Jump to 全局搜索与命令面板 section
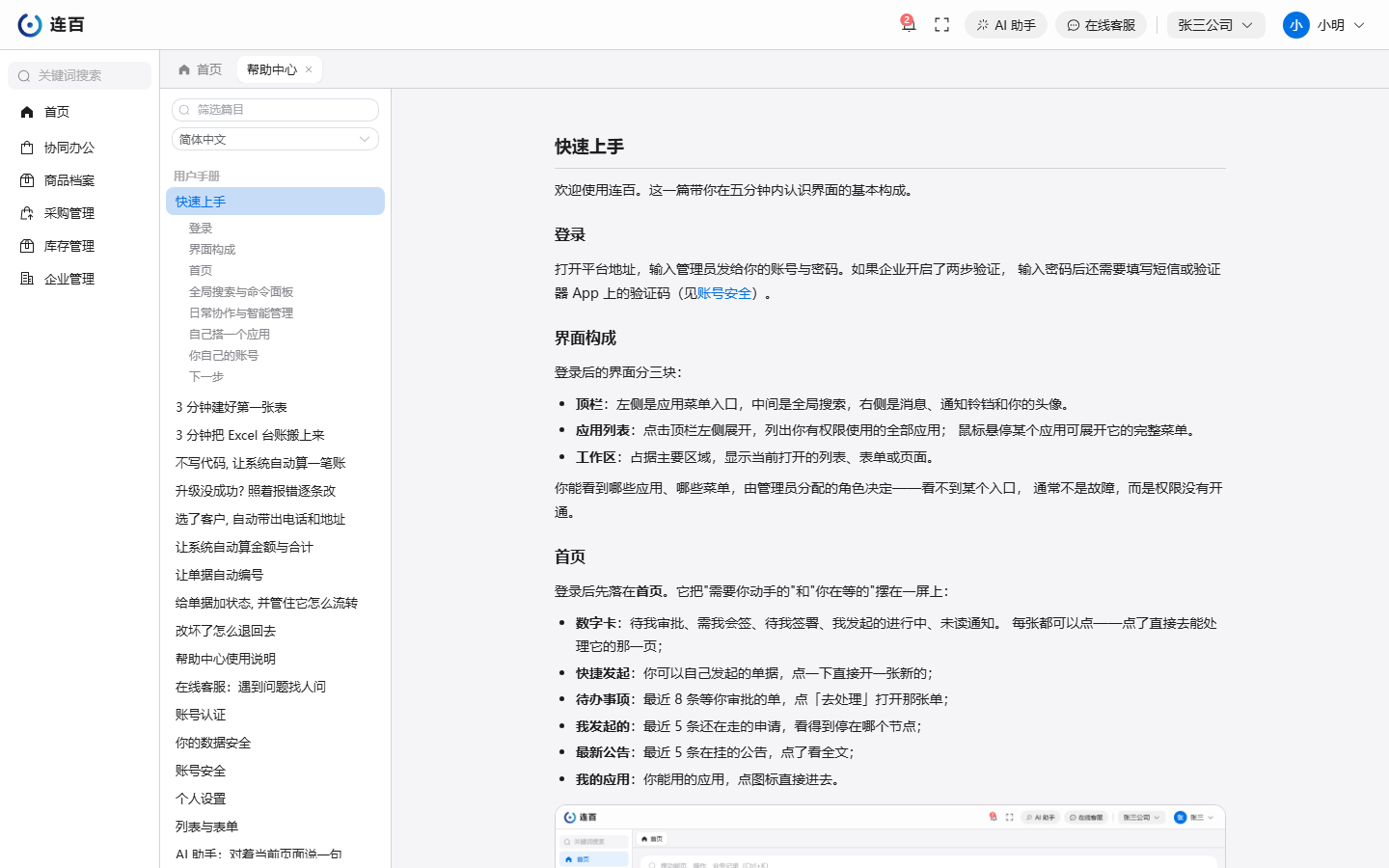The image size is (1389, 868). coord(241,292)
